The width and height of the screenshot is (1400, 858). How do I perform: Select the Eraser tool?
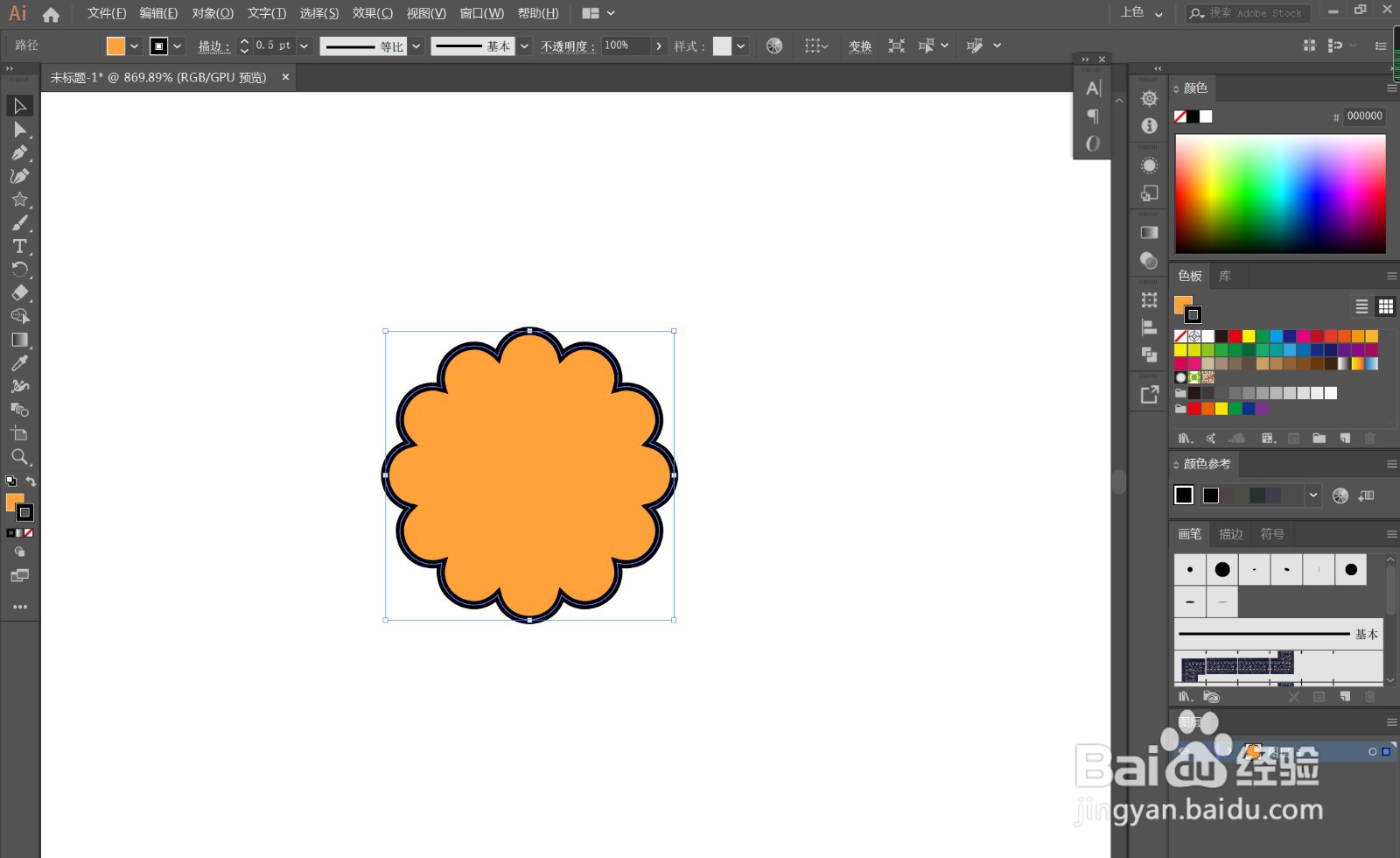[x=19, y=293]
